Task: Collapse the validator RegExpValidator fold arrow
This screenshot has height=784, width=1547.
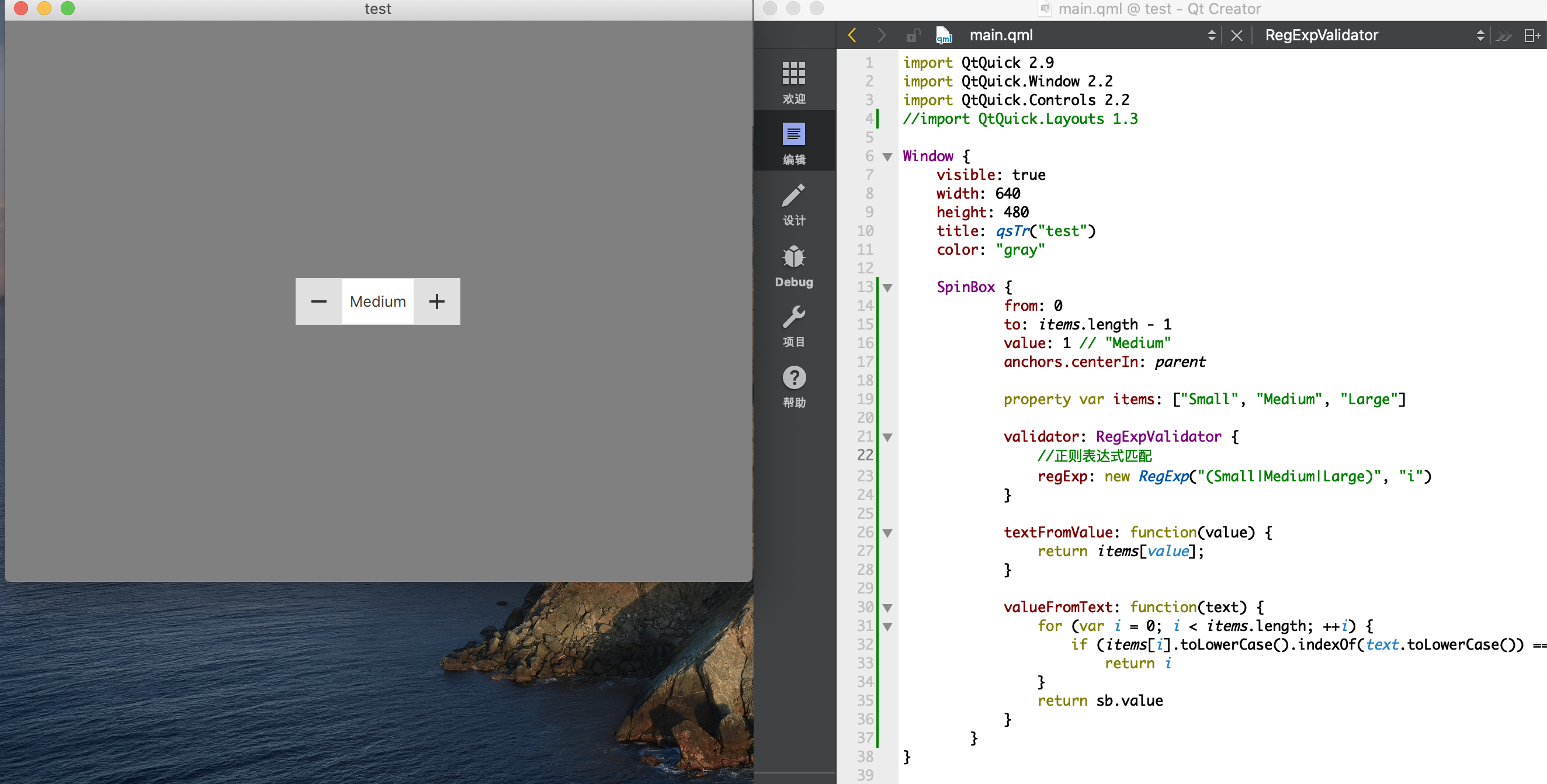Action: tap(887, 438)
